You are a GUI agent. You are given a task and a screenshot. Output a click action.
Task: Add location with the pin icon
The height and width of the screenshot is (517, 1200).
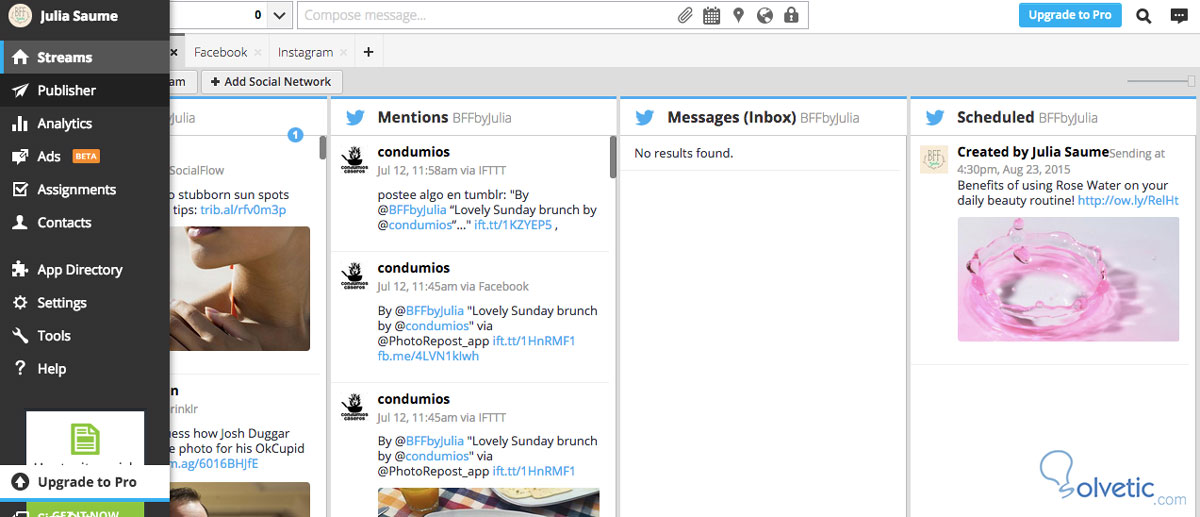pos(739,15)
